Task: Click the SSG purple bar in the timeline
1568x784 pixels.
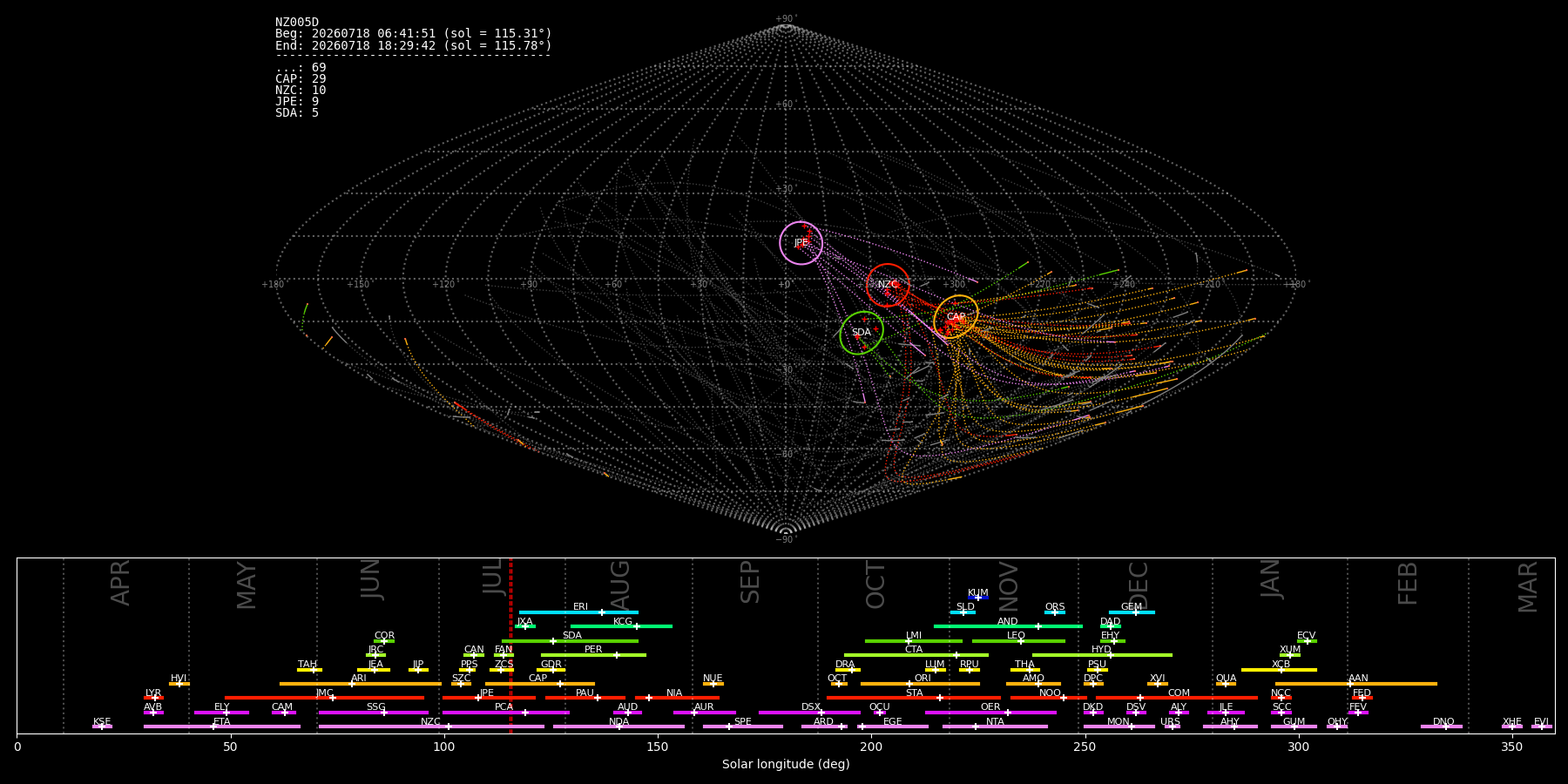Action: (373, 713)
